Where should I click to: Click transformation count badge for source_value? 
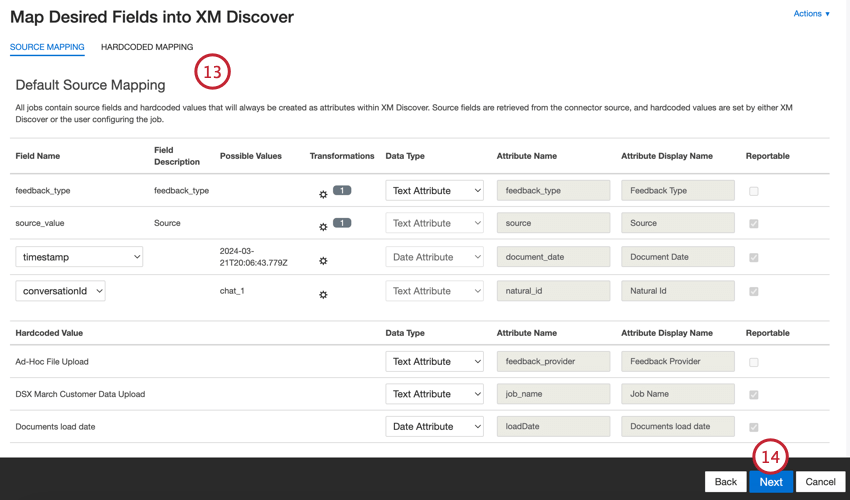[342, 223]
